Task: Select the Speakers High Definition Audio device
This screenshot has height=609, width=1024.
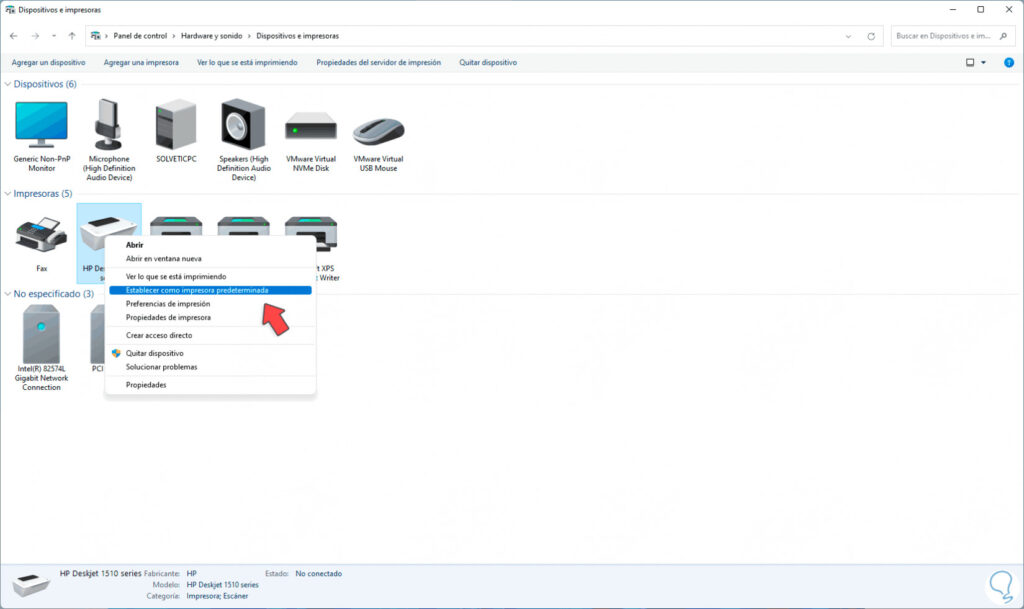Action: [x=243, y=140]
